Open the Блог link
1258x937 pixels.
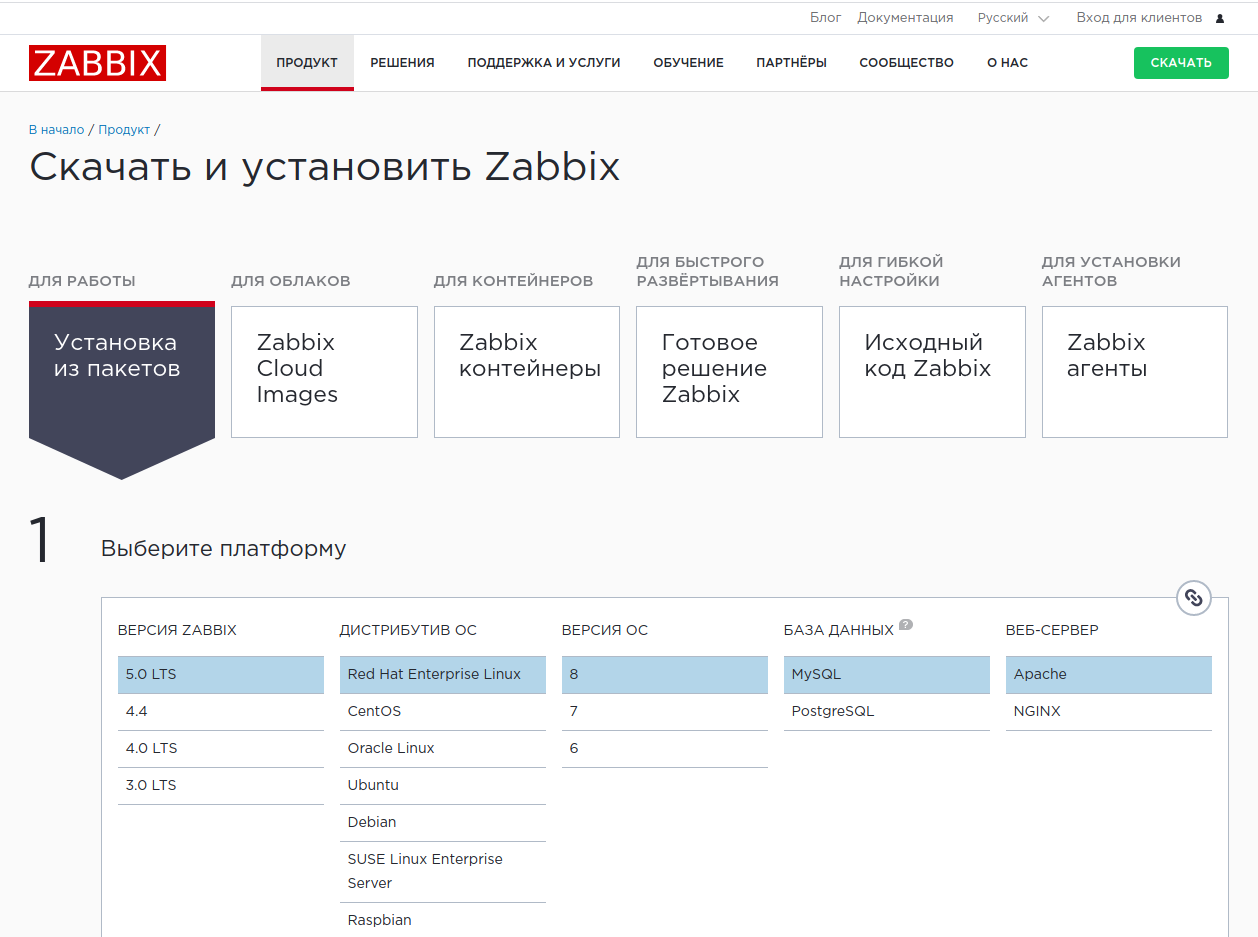[x=826, y=18]
